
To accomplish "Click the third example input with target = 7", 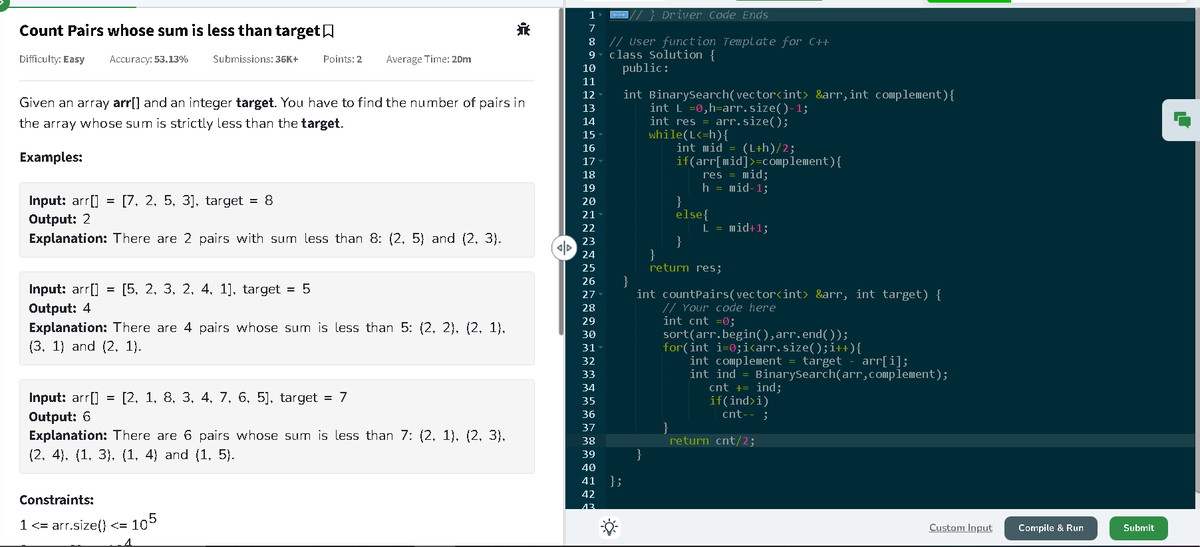I will (188, 397).
